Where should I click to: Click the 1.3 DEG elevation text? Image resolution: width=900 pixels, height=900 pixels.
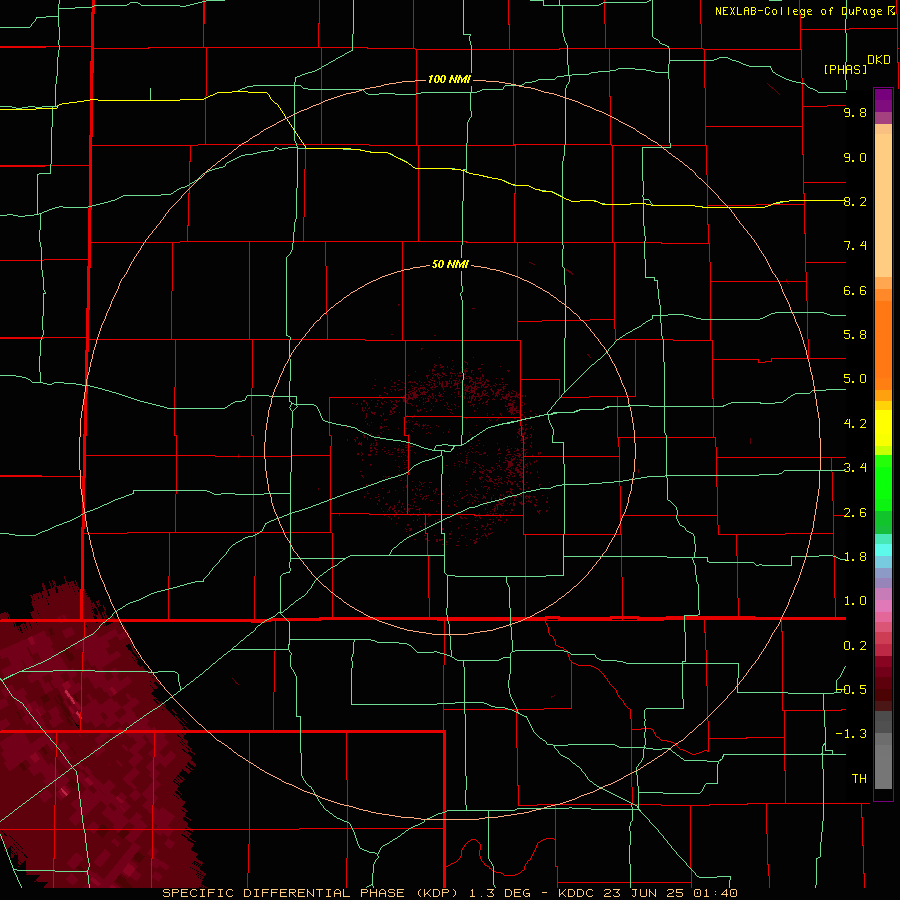pyautogui.click(x=499, y=893)
